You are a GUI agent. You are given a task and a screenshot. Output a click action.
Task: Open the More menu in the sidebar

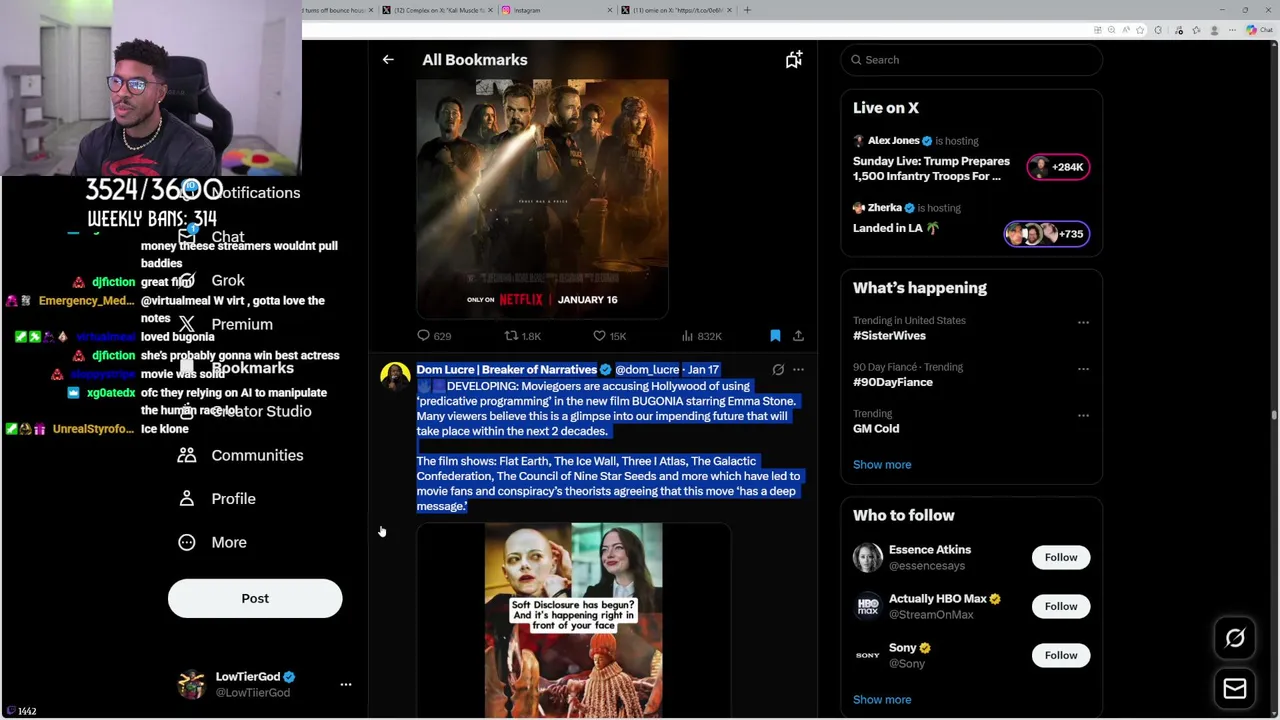coord(212,542)
